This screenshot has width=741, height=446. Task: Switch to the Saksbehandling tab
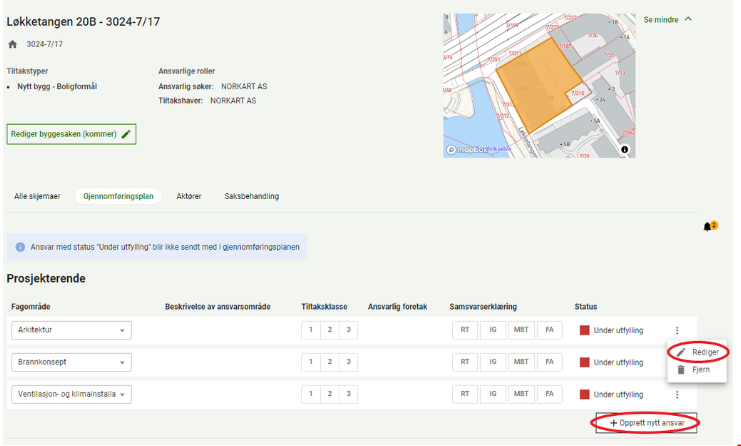click(251, 196)
